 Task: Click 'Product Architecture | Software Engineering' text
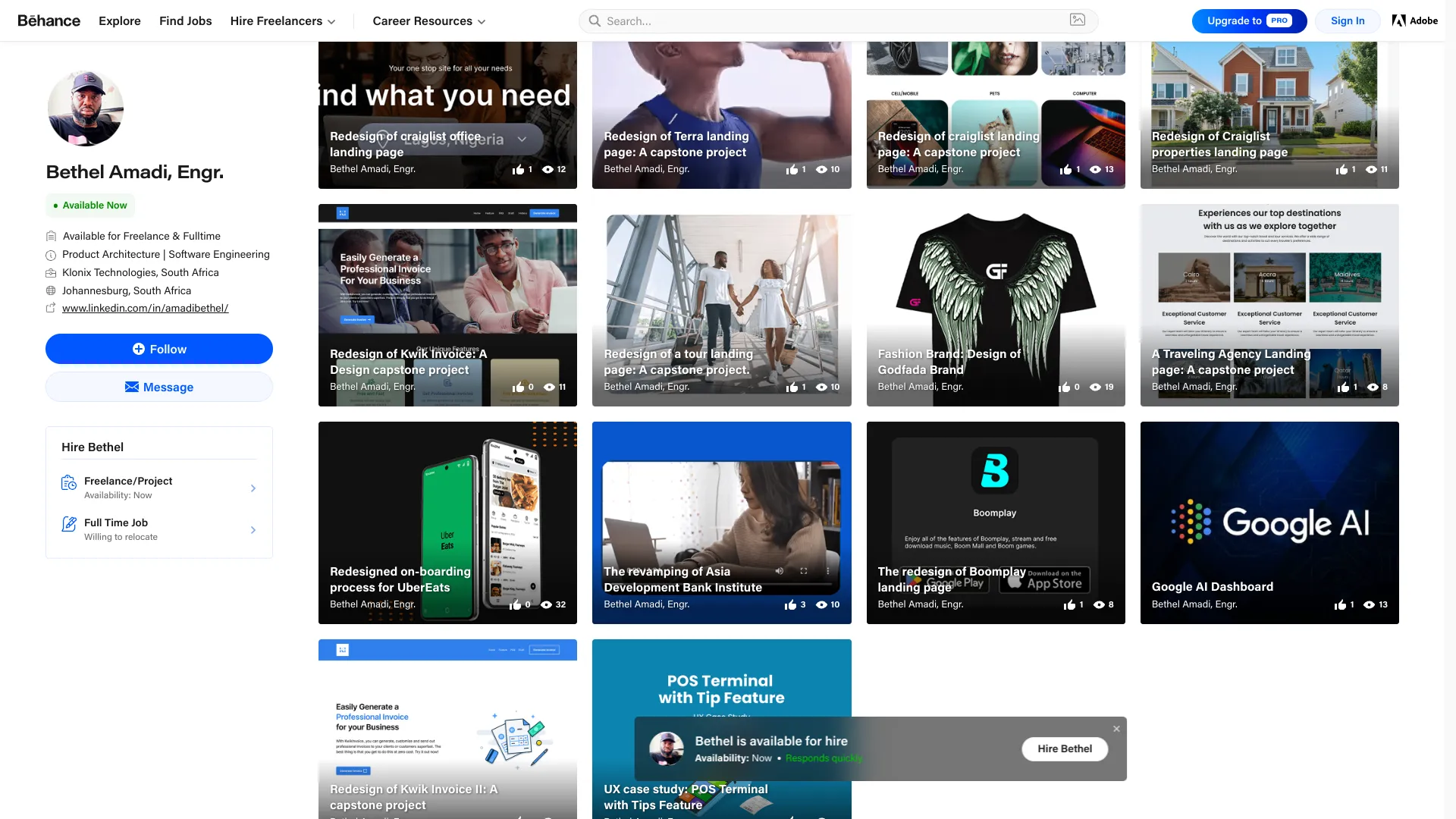point(166,254)
